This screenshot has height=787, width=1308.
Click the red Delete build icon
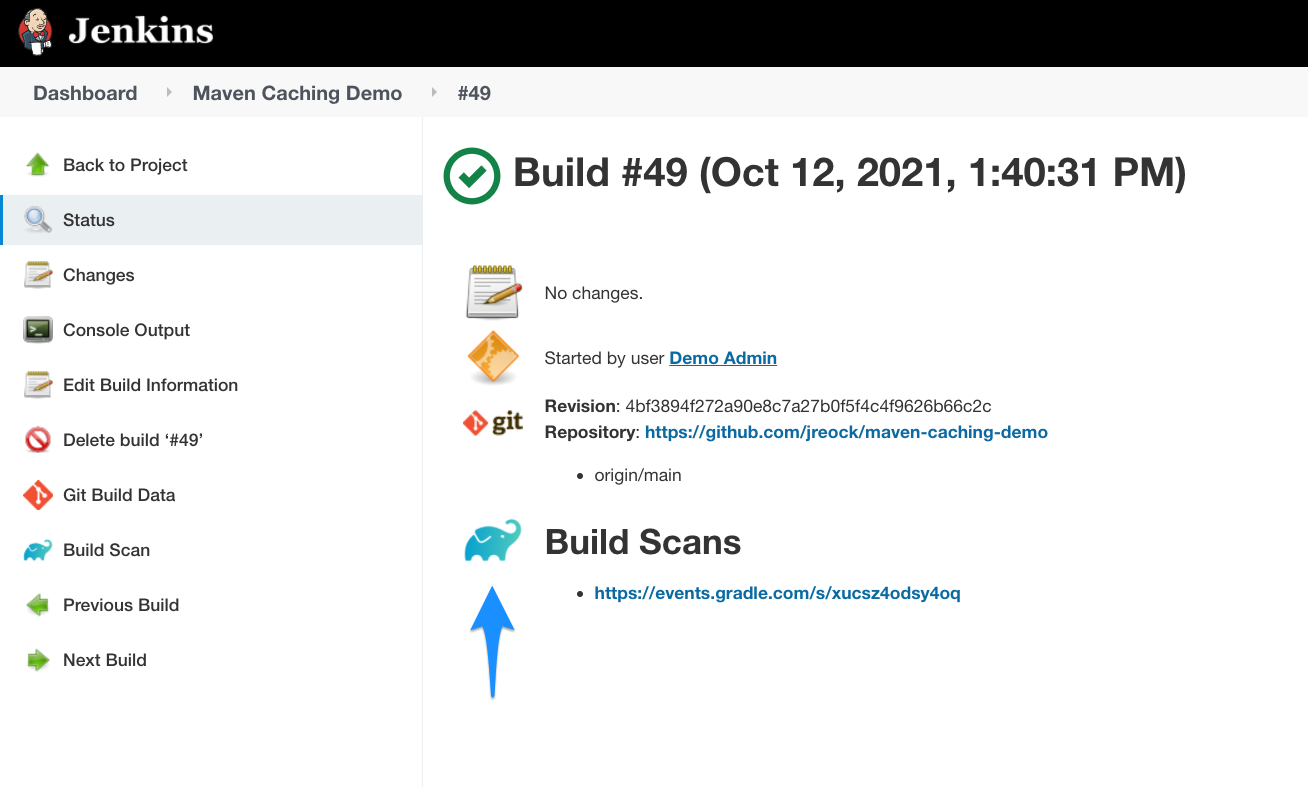pyautogui.click(x=38, y=440)
